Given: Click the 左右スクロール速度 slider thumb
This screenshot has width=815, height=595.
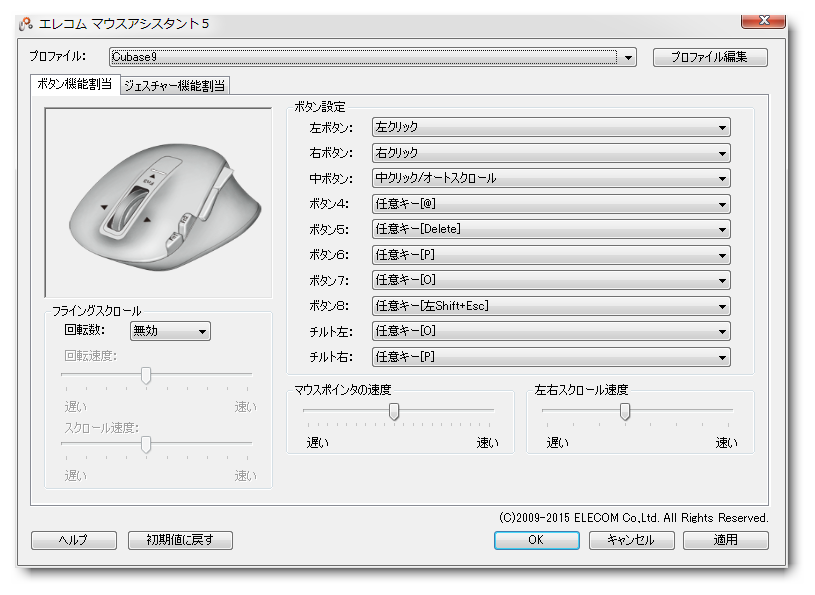Looking at the screenshot, I should click(x=625, y=412).
